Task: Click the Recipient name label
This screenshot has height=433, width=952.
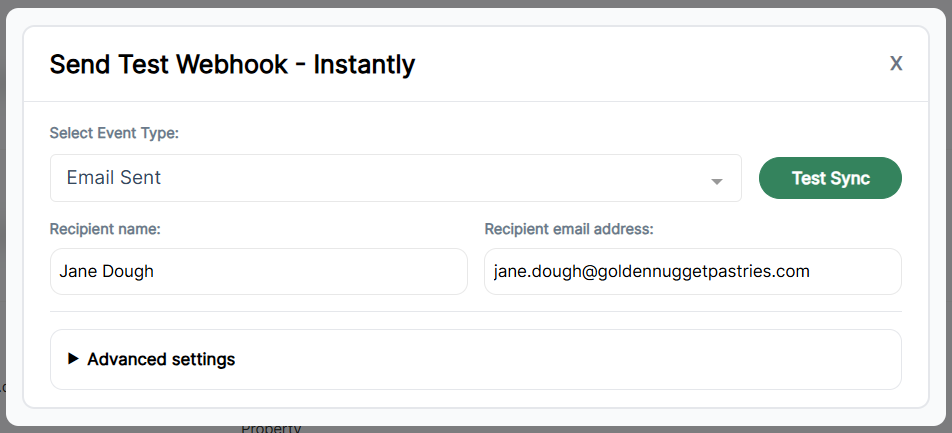Action: click(x=105, y=229)
